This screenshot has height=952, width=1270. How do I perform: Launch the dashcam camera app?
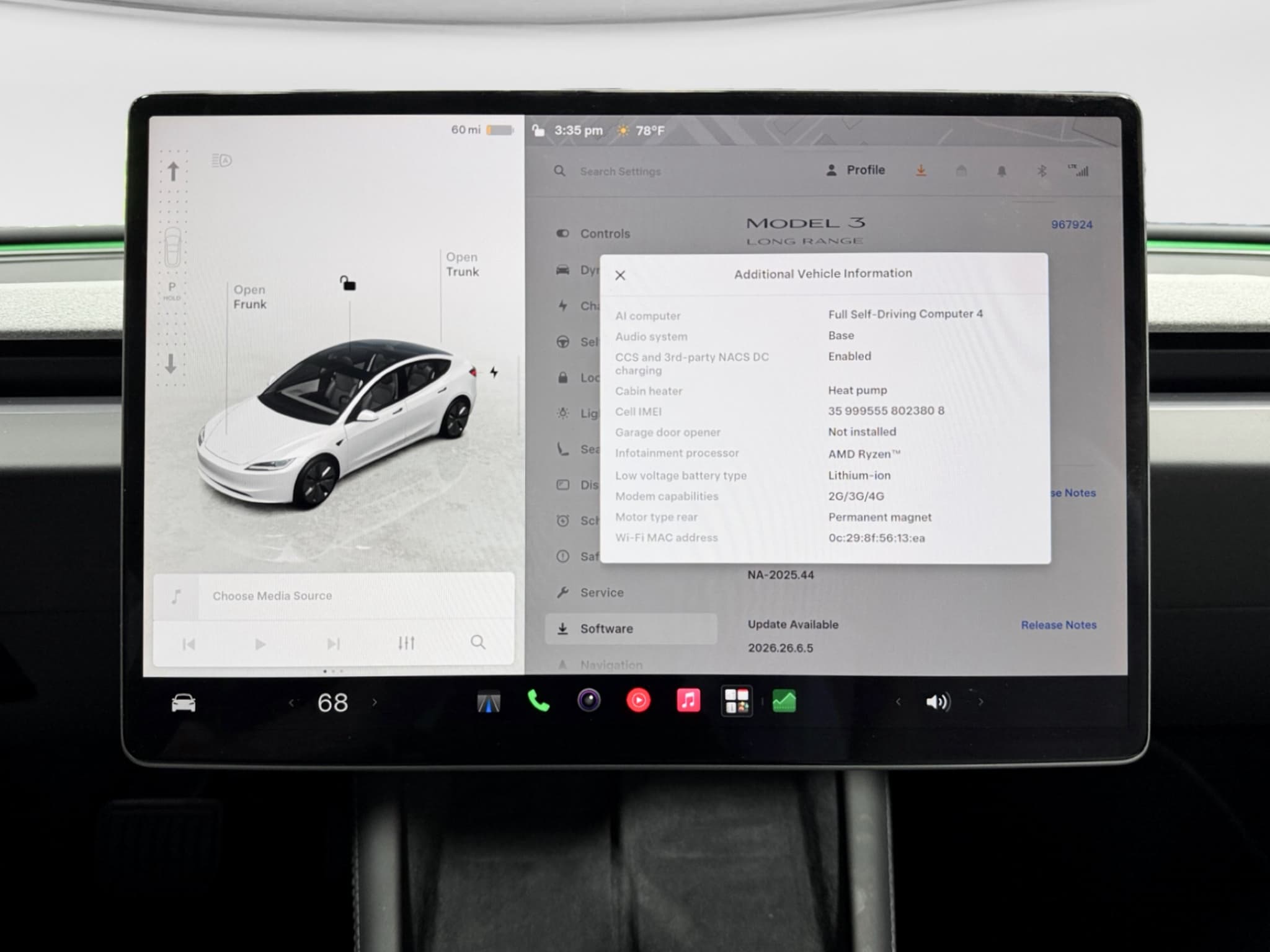[588, 701]
